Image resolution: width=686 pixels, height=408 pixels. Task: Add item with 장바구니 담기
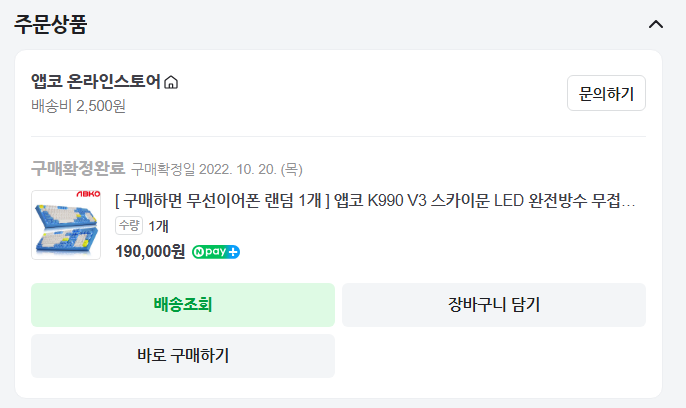[x=494, y=305]
